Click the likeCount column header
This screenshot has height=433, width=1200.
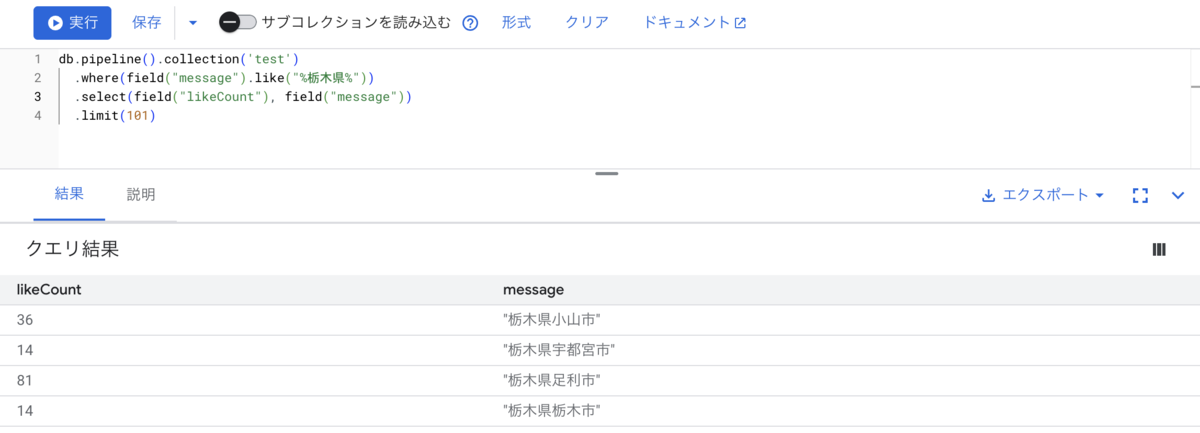coord(49,290)
